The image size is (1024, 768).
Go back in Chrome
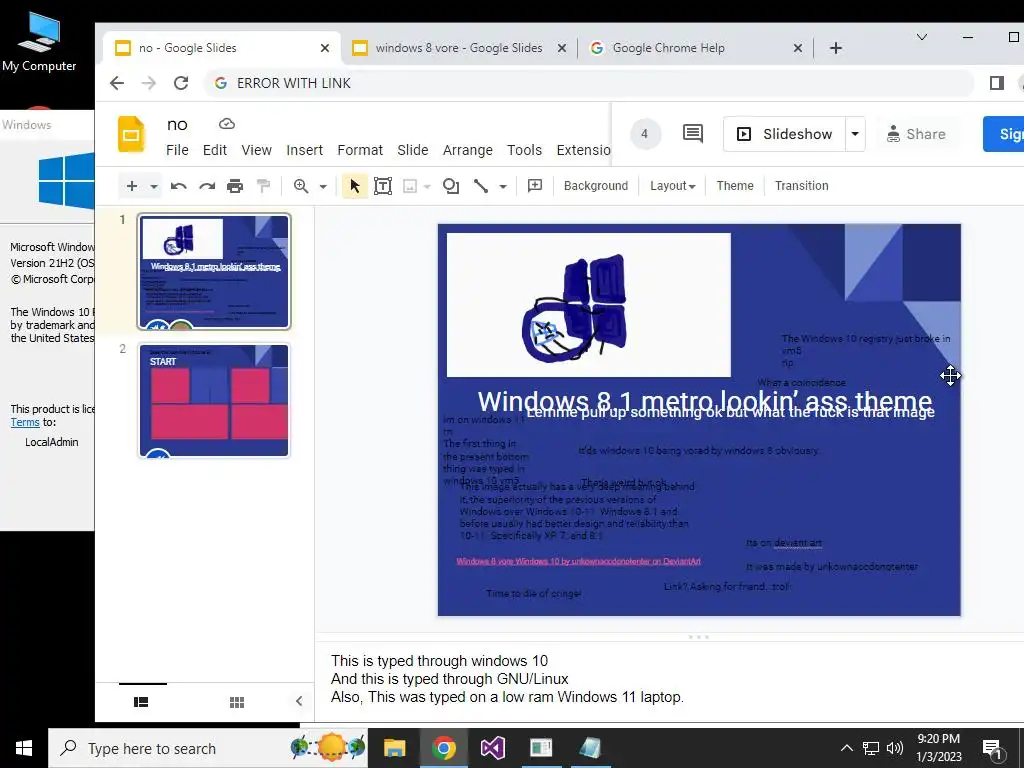pos(117,83)
